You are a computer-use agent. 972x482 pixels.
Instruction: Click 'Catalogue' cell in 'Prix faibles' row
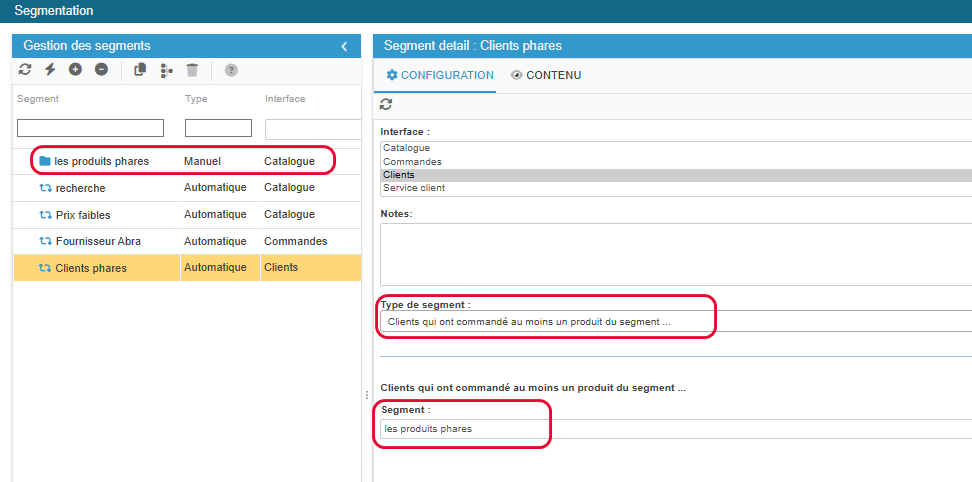pyautogui.click(x=289, y=214)
